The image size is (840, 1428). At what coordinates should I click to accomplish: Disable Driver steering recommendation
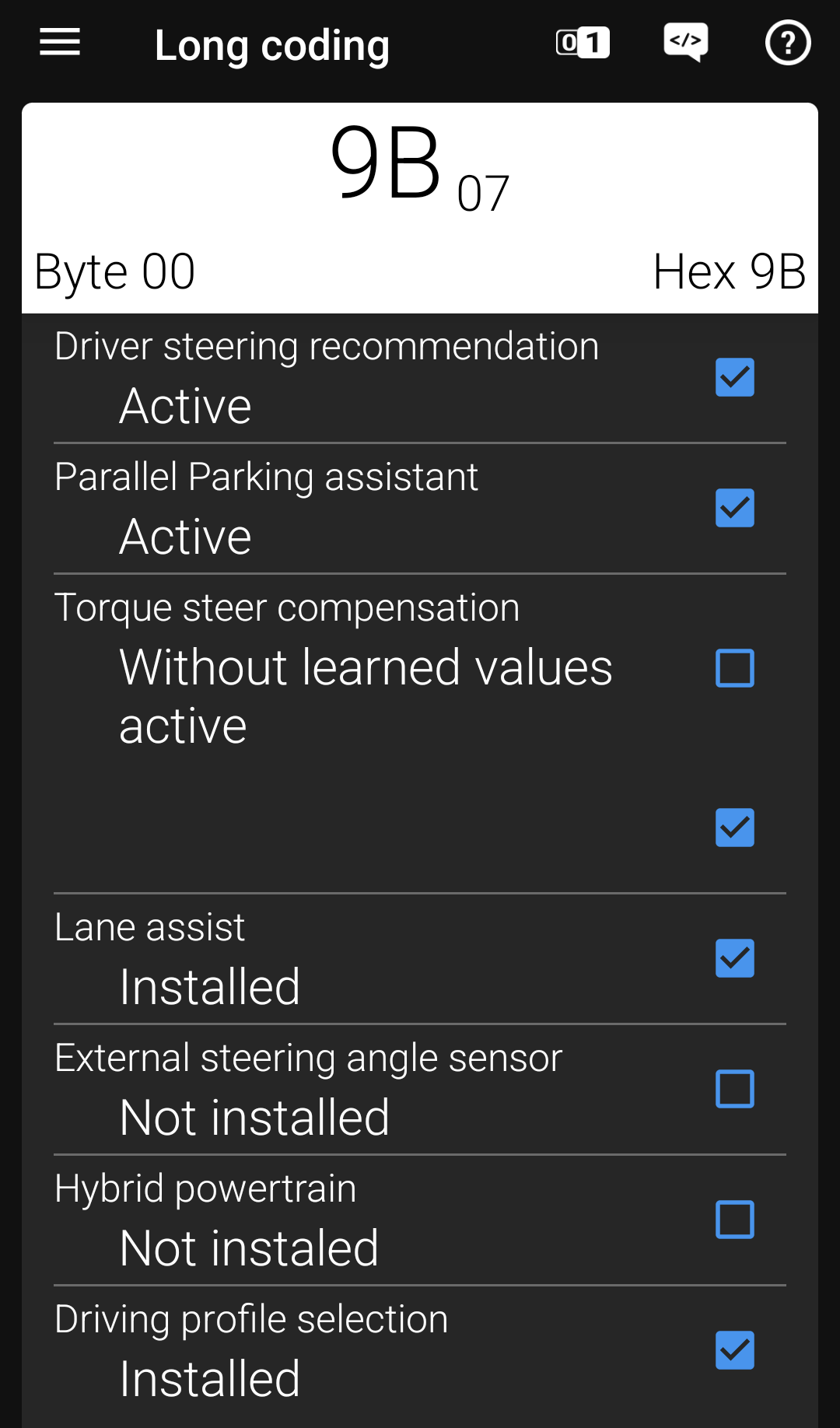tap(734, 377)
